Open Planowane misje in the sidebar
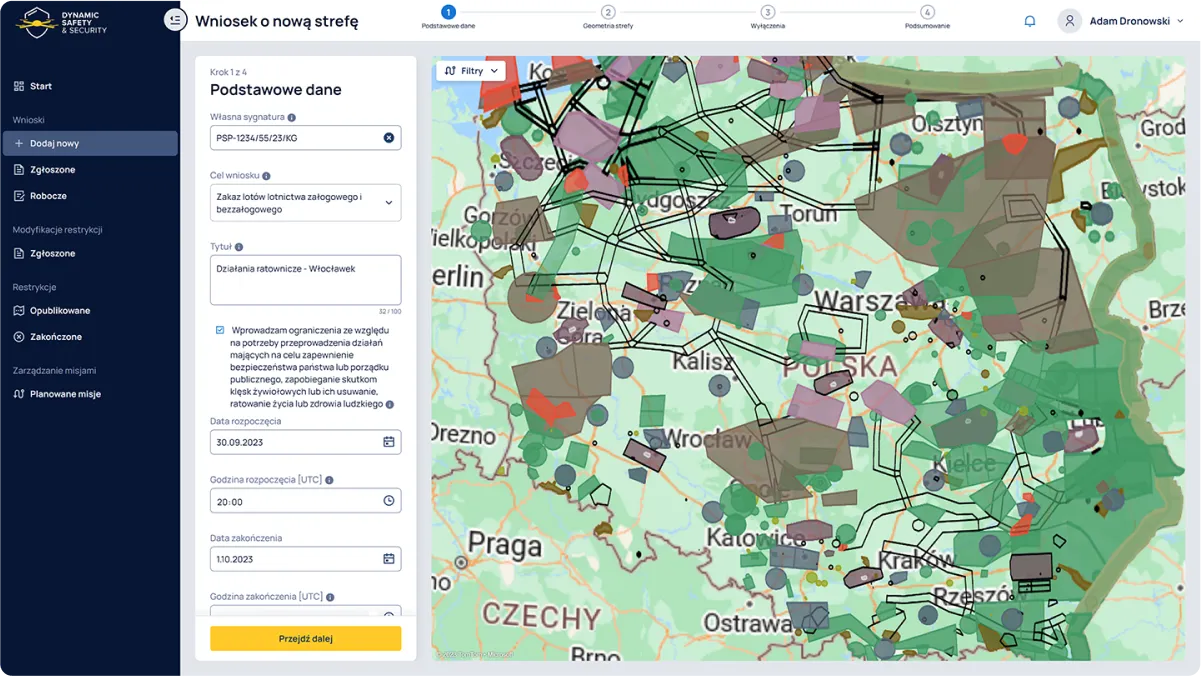This screenshot has height=676, width=1201. [64, 393]
